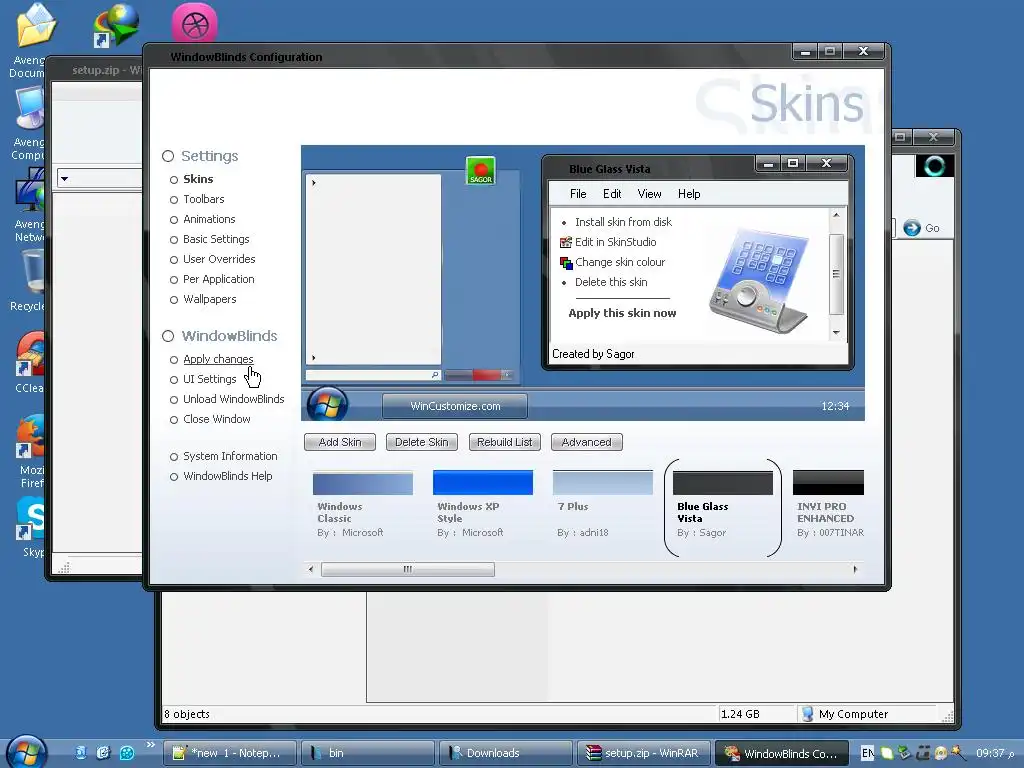Click the Rebuild List button
1024x768 pixels.
point(504,442)
